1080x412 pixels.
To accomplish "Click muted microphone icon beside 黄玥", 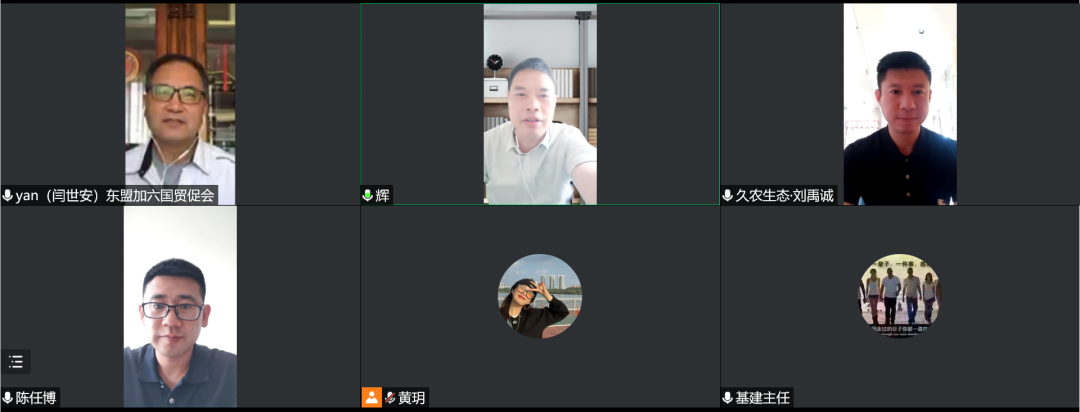I will coord(390,398).
